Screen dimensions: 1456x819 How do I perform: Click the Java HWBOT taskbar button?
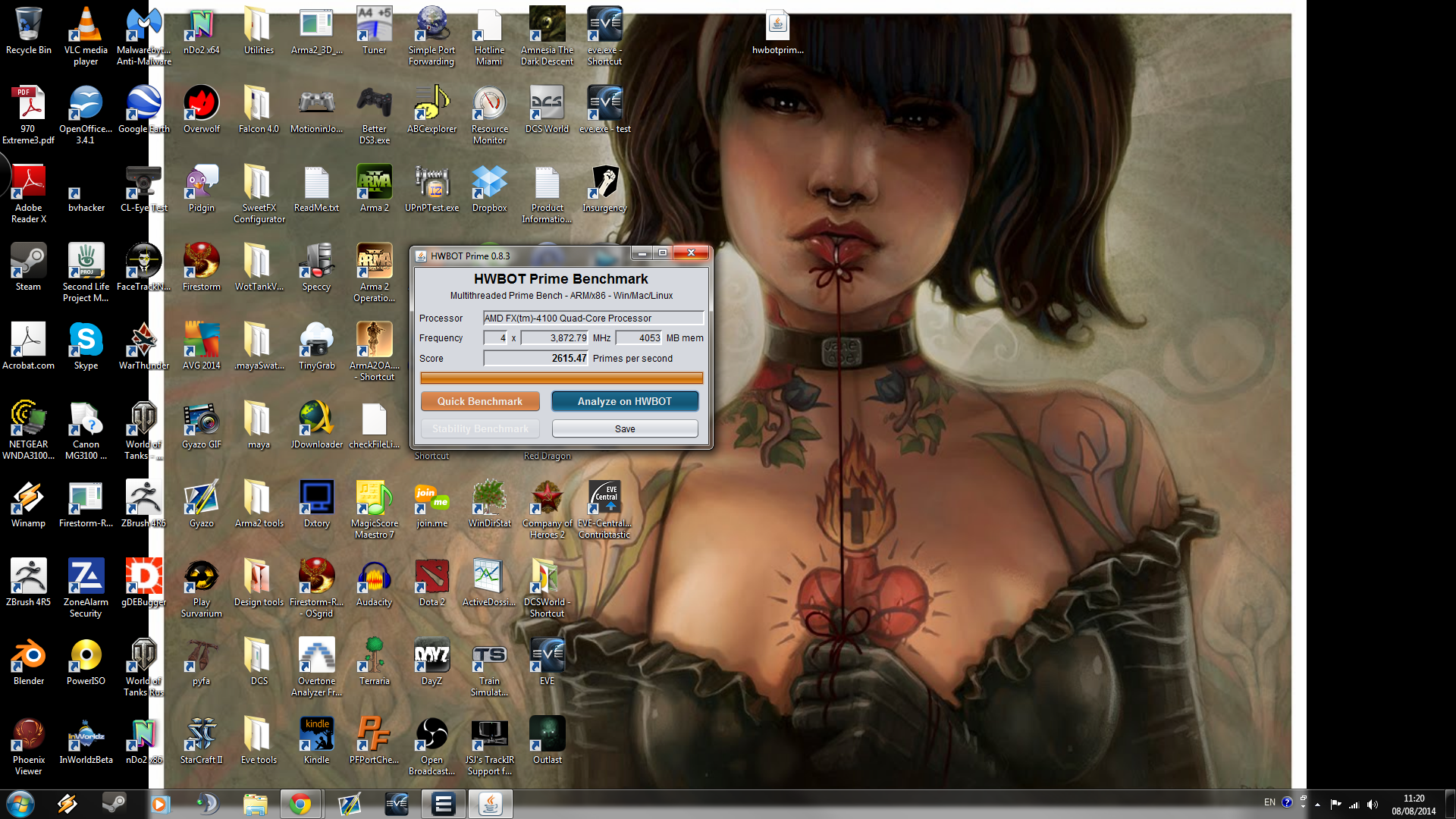[490, 804]
